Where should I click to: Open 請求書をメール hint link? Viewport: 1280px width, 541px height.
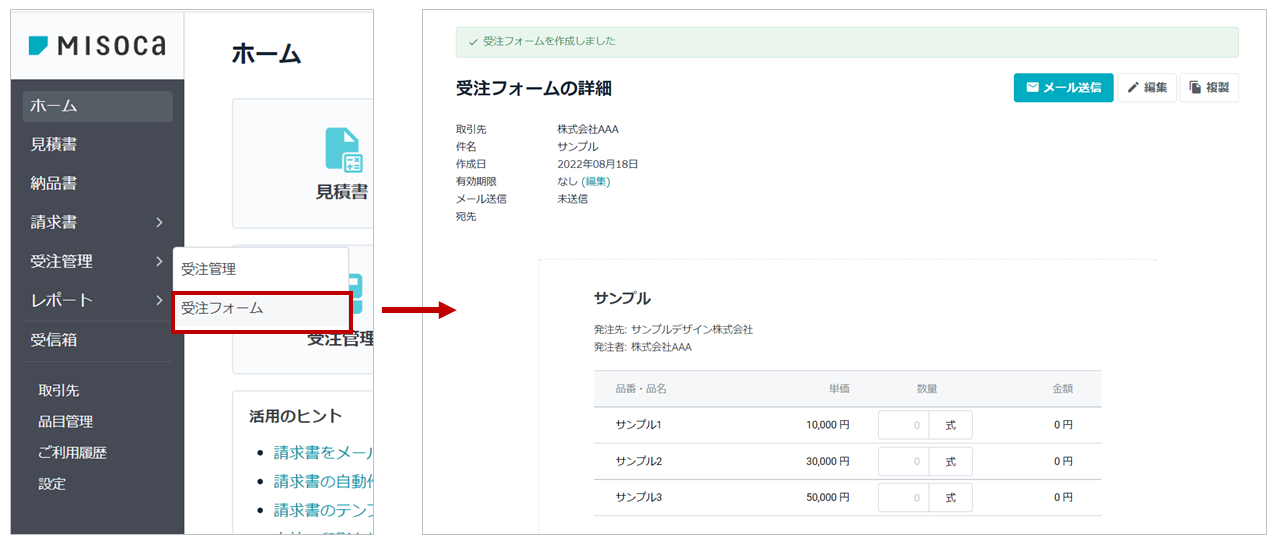[x=323, y=453]
